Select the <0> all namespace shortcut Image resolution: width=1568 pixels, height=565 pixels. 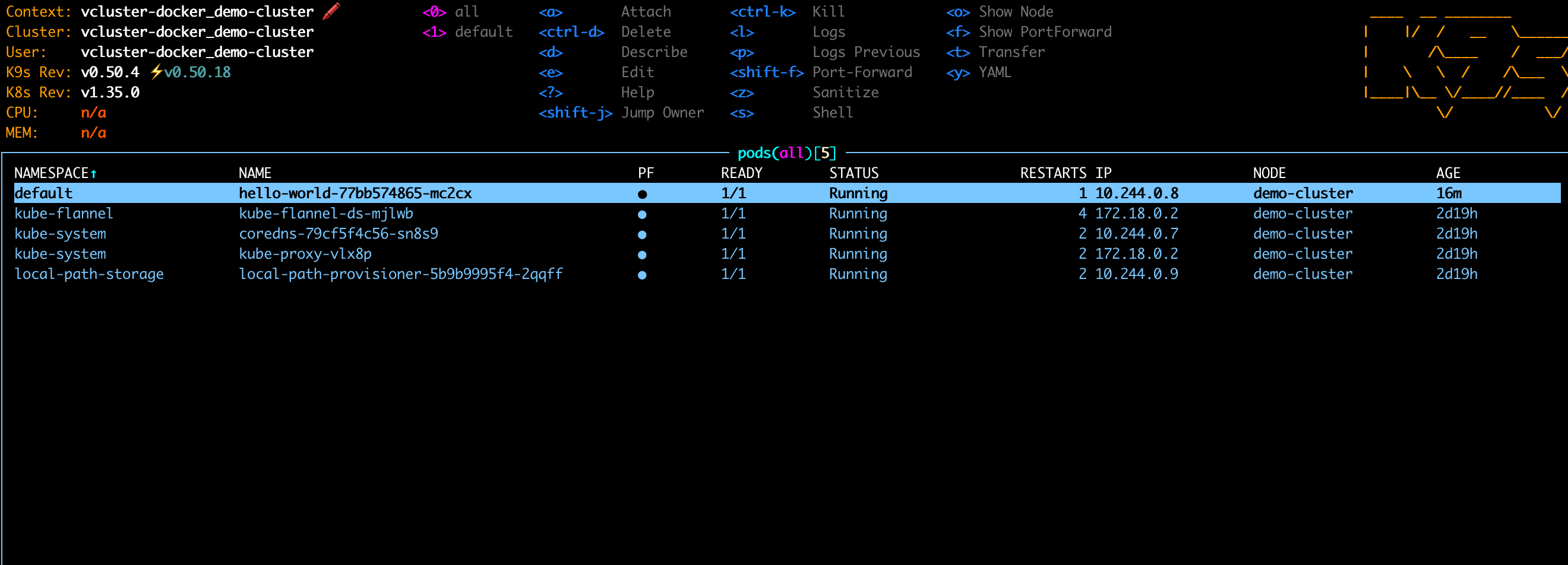[450, 11]
